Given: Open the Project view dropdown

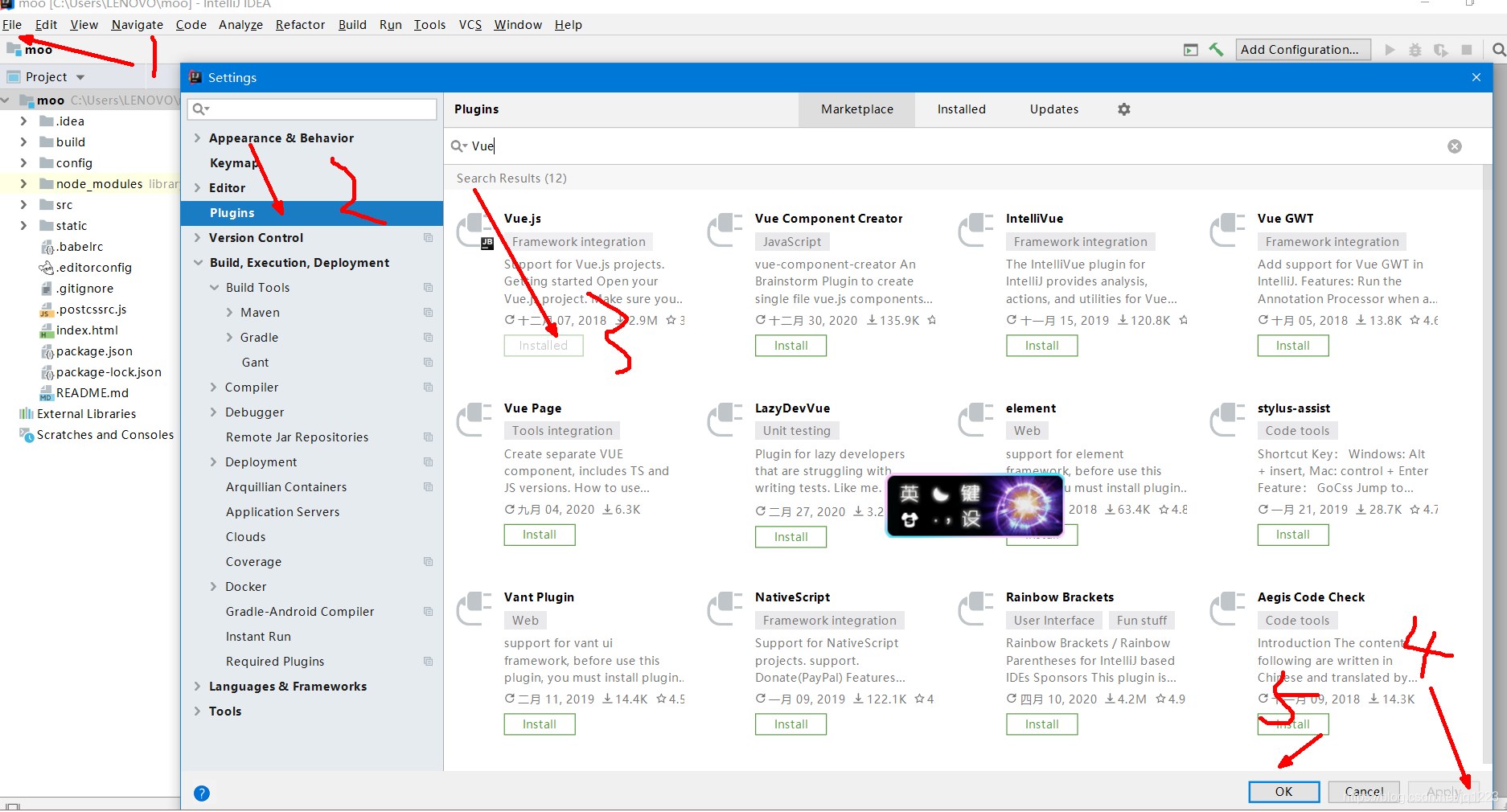Looking at the screenshot, I should pos(80,78).
